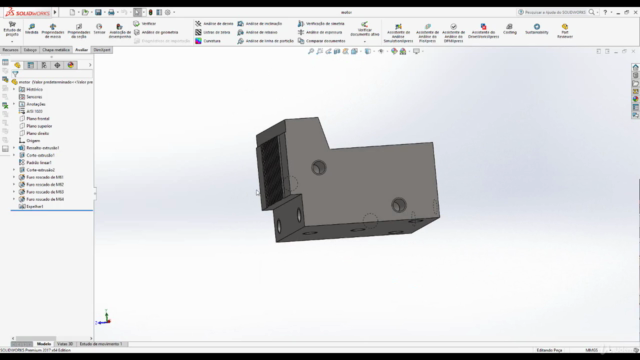Launch Assistente de Análise SimulationXpress
This screenshot has height=360, width=640.
pos(398,33)
